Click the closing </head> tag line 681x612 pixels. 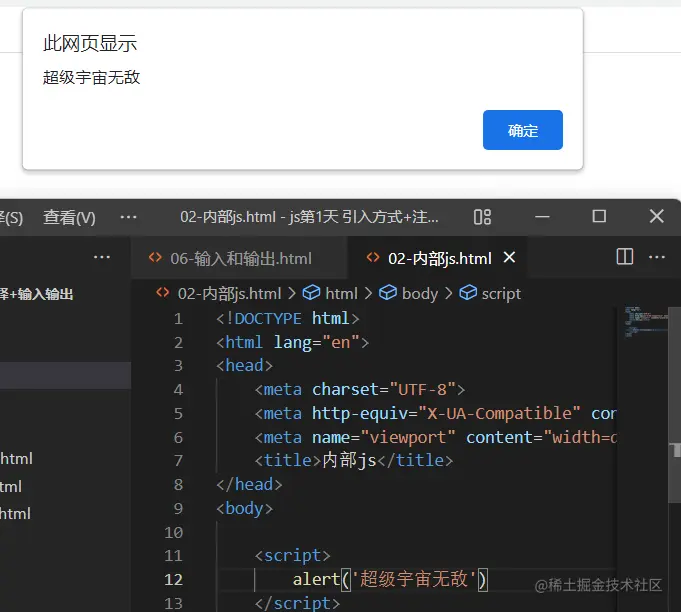coord(249,485)
